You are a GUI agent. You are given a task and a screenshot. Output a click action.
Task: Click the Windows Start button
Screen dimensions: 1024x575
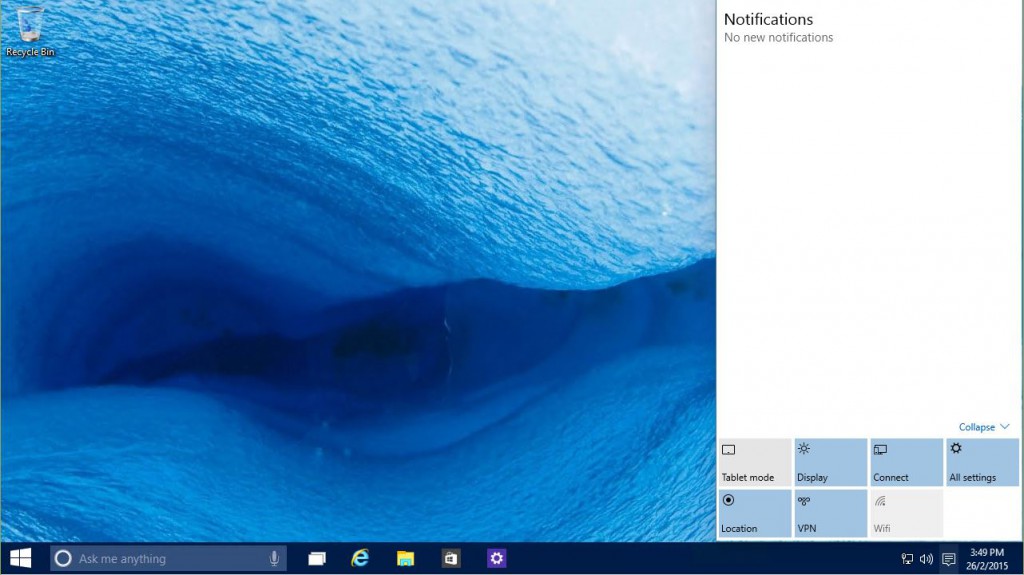(21, 559)
